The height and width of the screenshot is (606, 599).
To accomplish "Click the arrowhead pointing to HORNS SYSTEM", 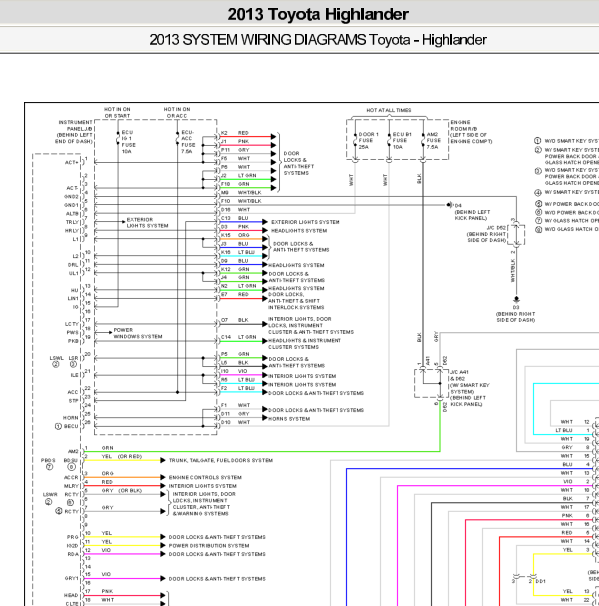I will 265,418.
